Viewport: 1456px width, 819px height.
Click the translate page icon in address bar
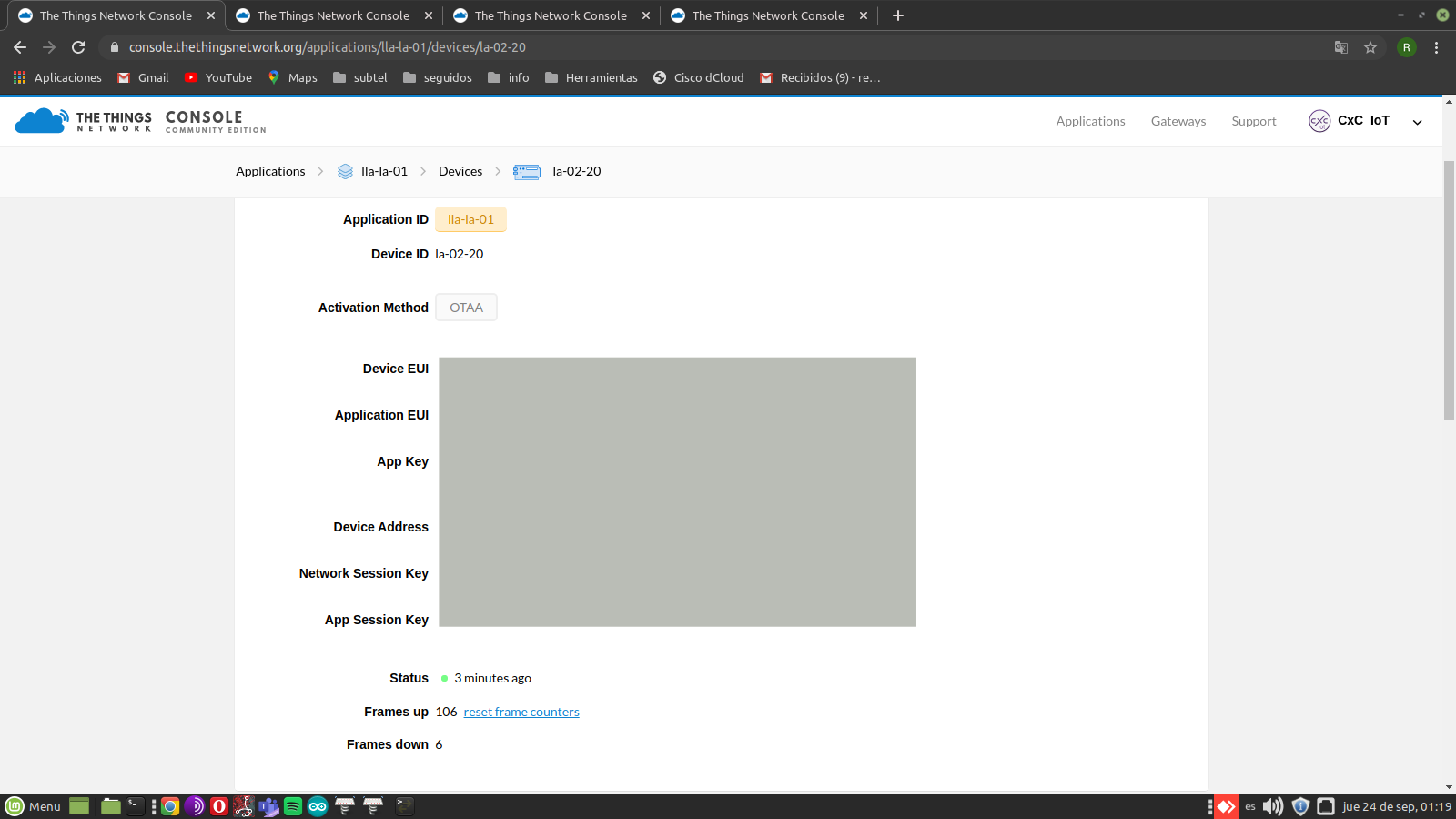click(1341, 47)
